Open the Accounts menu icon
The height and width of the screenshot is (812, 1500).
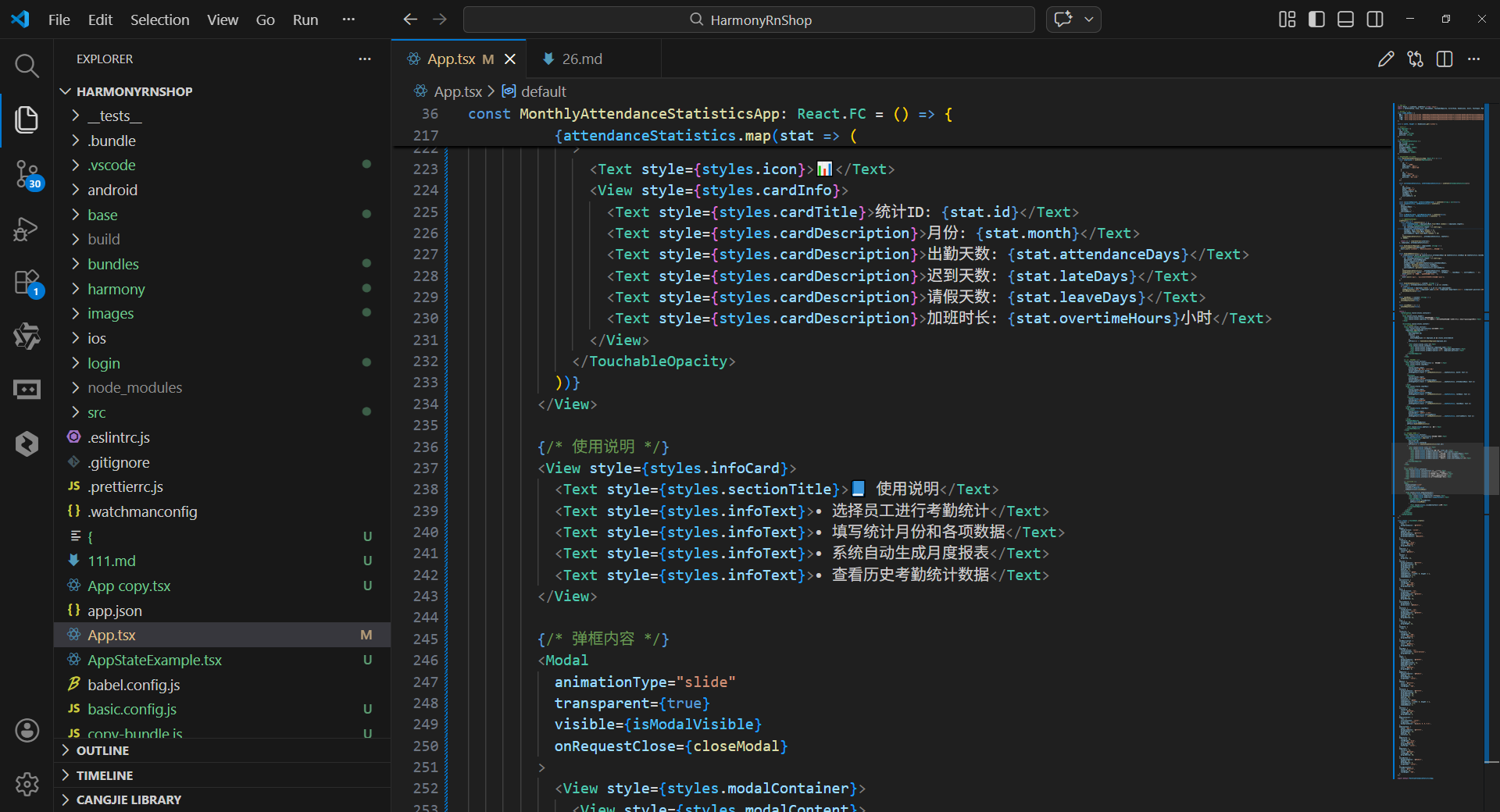27,730
